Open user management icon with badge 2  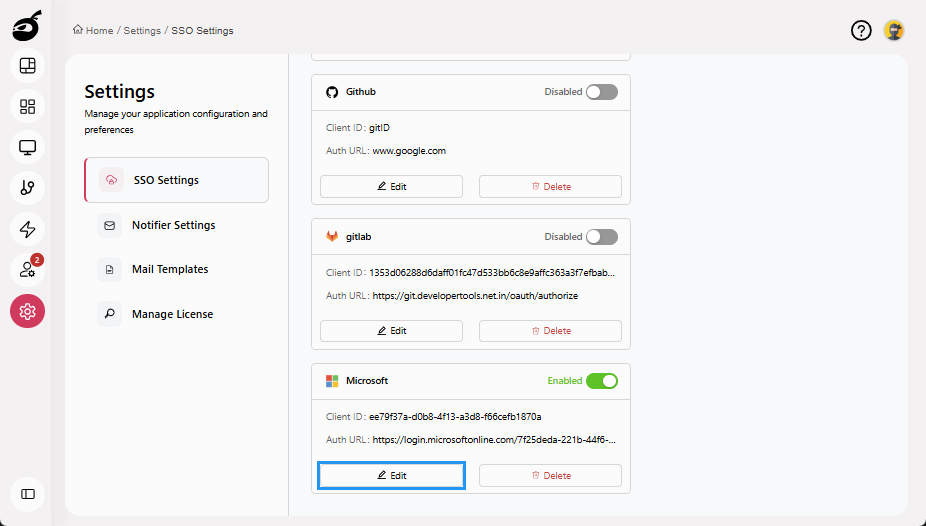tap(27, 270)
